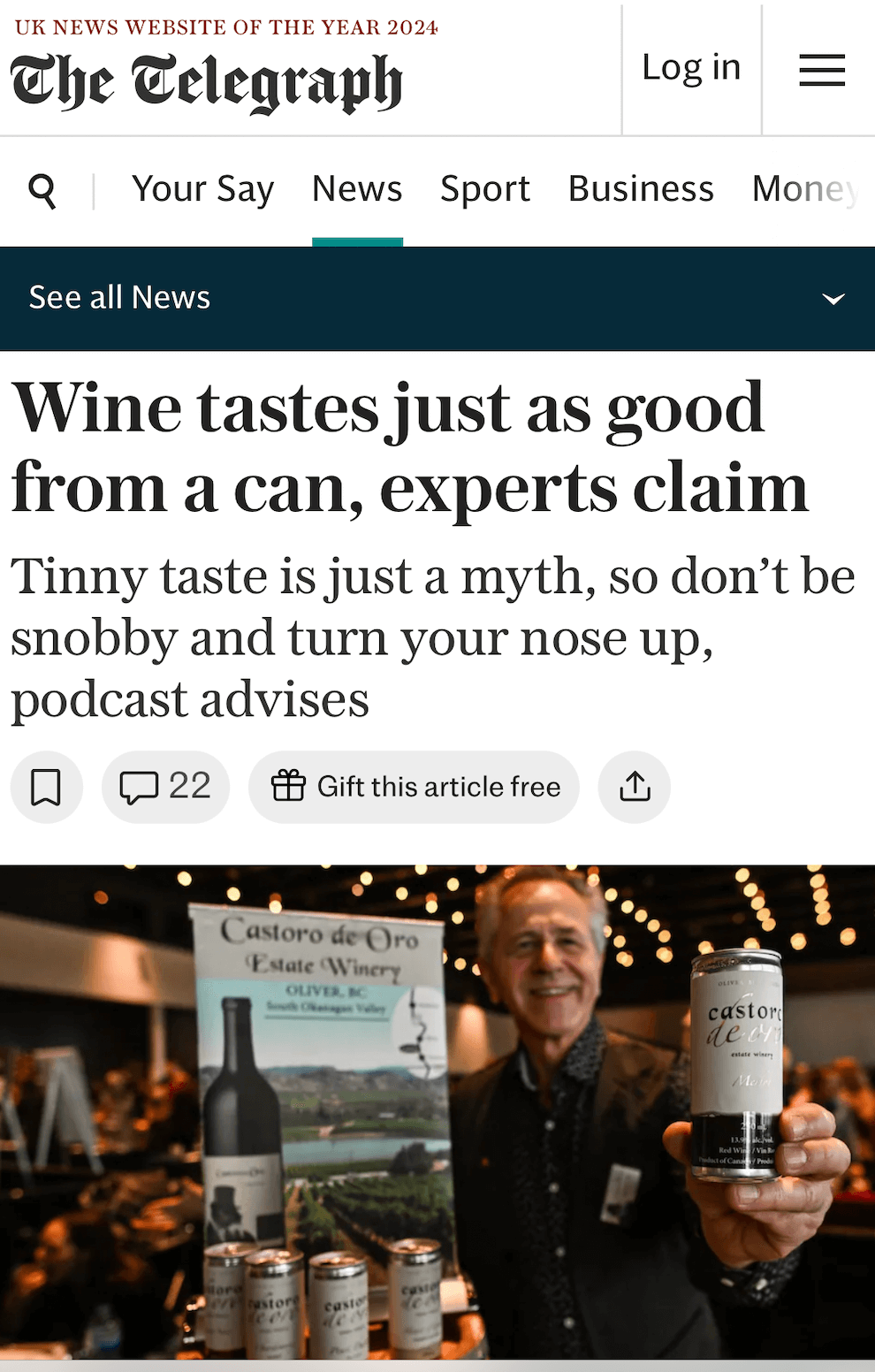The image size is (875, 1372).
Task: Click the winery man photo
Action: tap(437, 1112)
